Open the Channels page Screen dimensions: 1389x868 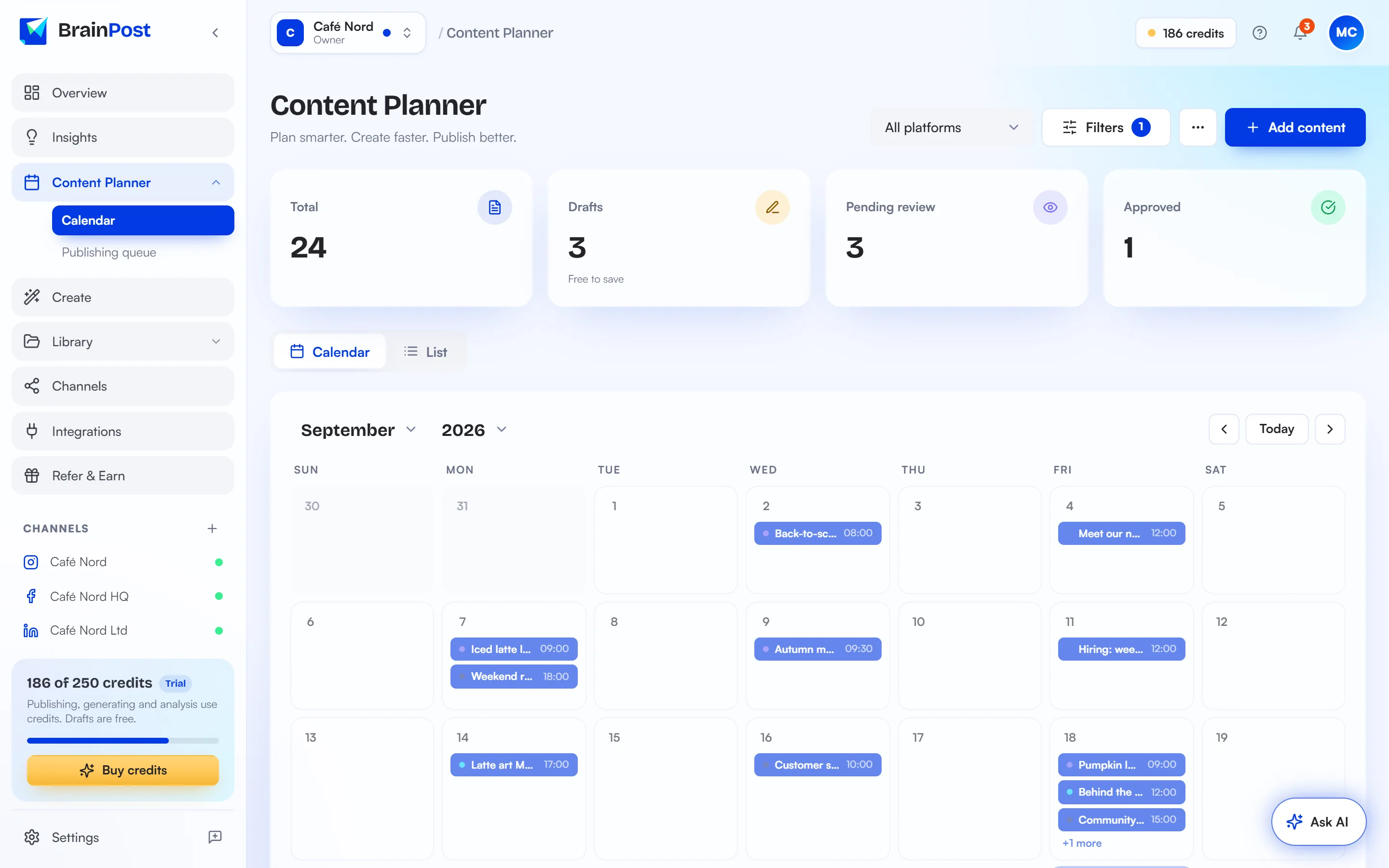[123, 386]
